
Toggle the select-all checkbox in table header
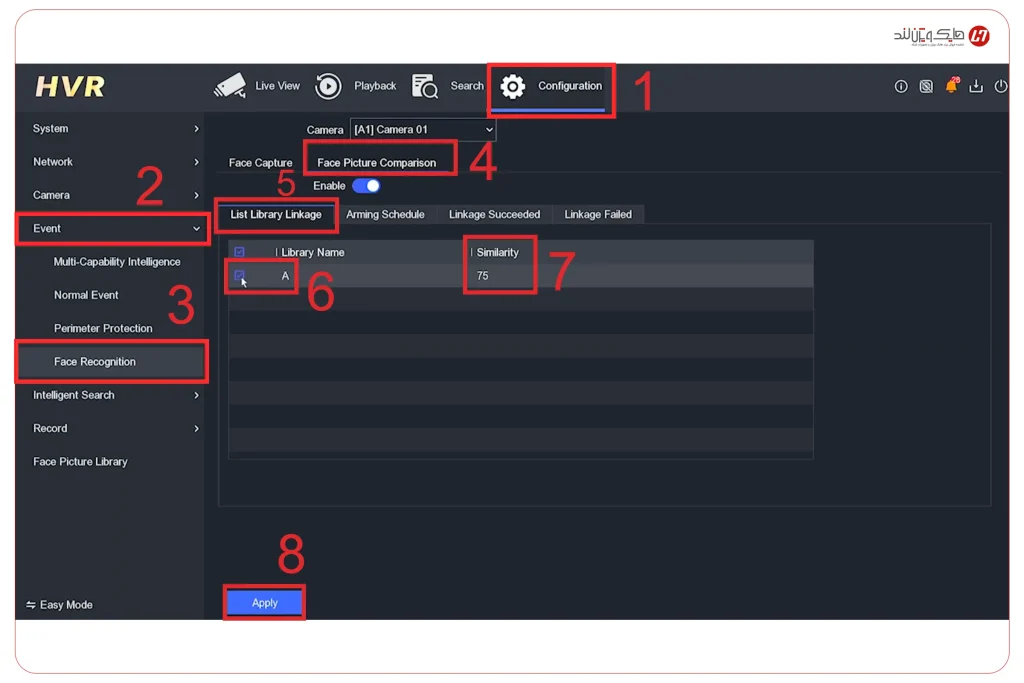(x=239, y=252)
